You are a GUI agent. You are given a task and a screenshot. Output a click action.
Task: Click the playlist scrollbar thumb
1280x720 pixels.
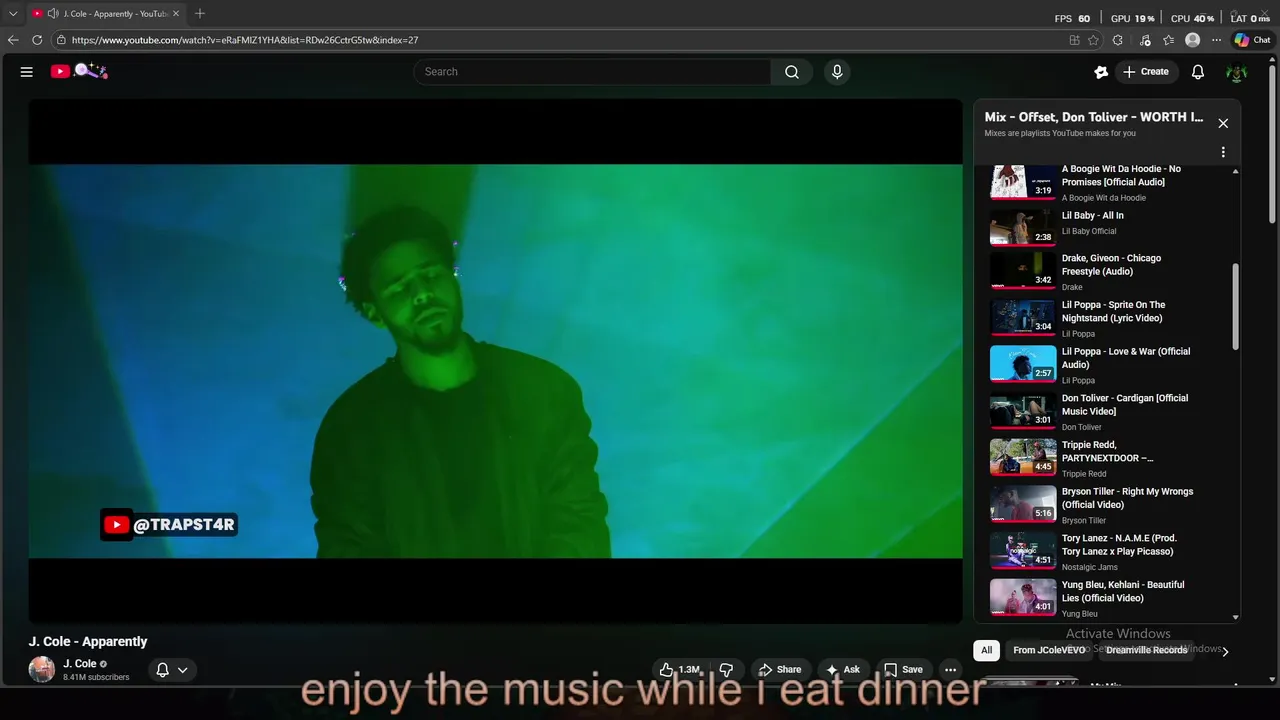pyautogui.click(x=1235, y=307)
